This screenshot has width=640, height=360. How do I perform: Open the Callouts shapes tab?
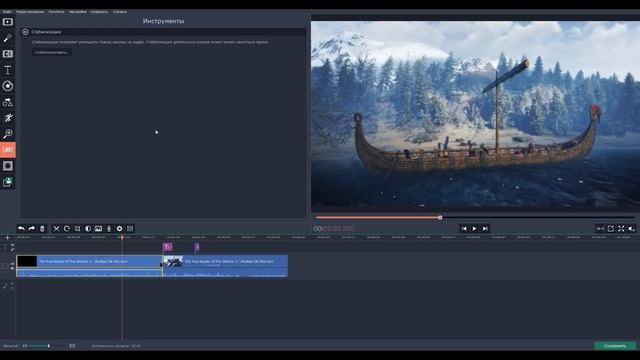click(x=8, y=102)
